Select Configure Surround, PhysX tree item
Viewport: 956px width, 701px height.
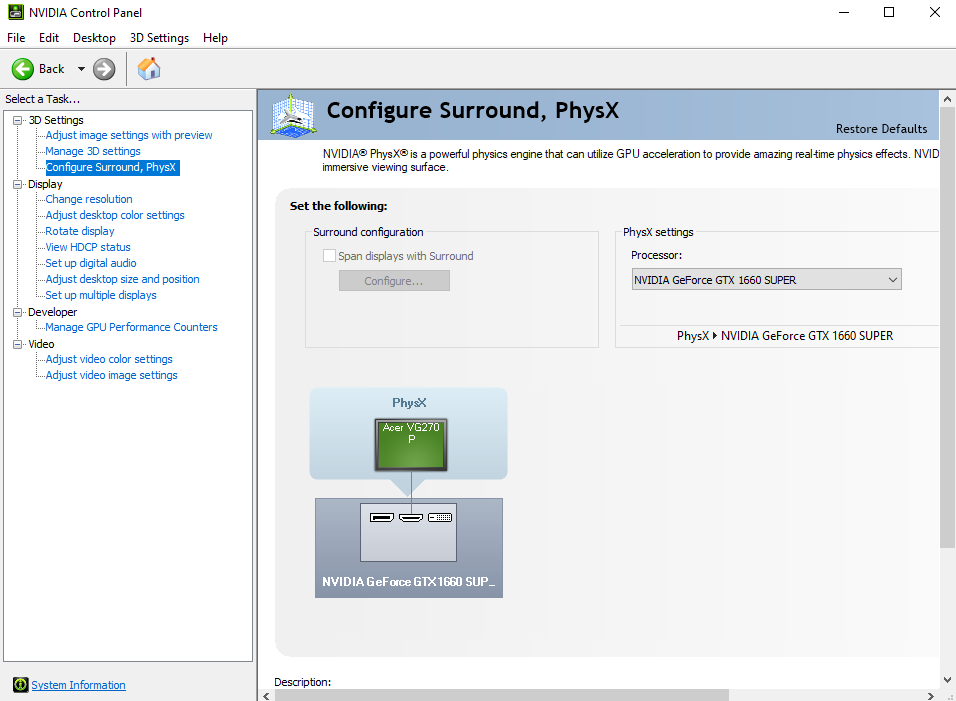(x=111, y=167)
